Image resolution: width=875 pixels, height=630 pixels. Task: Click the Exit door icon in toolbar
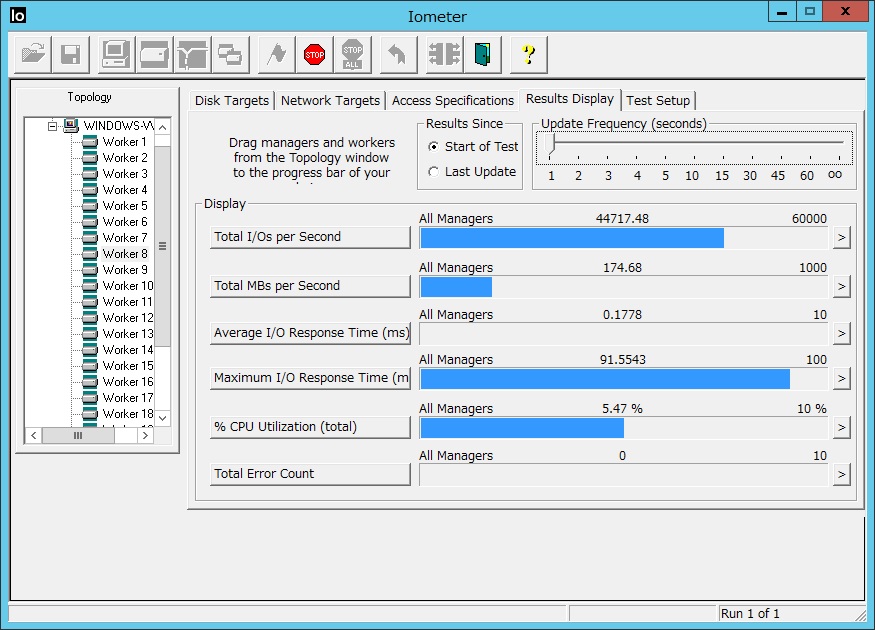click(484, 55)
